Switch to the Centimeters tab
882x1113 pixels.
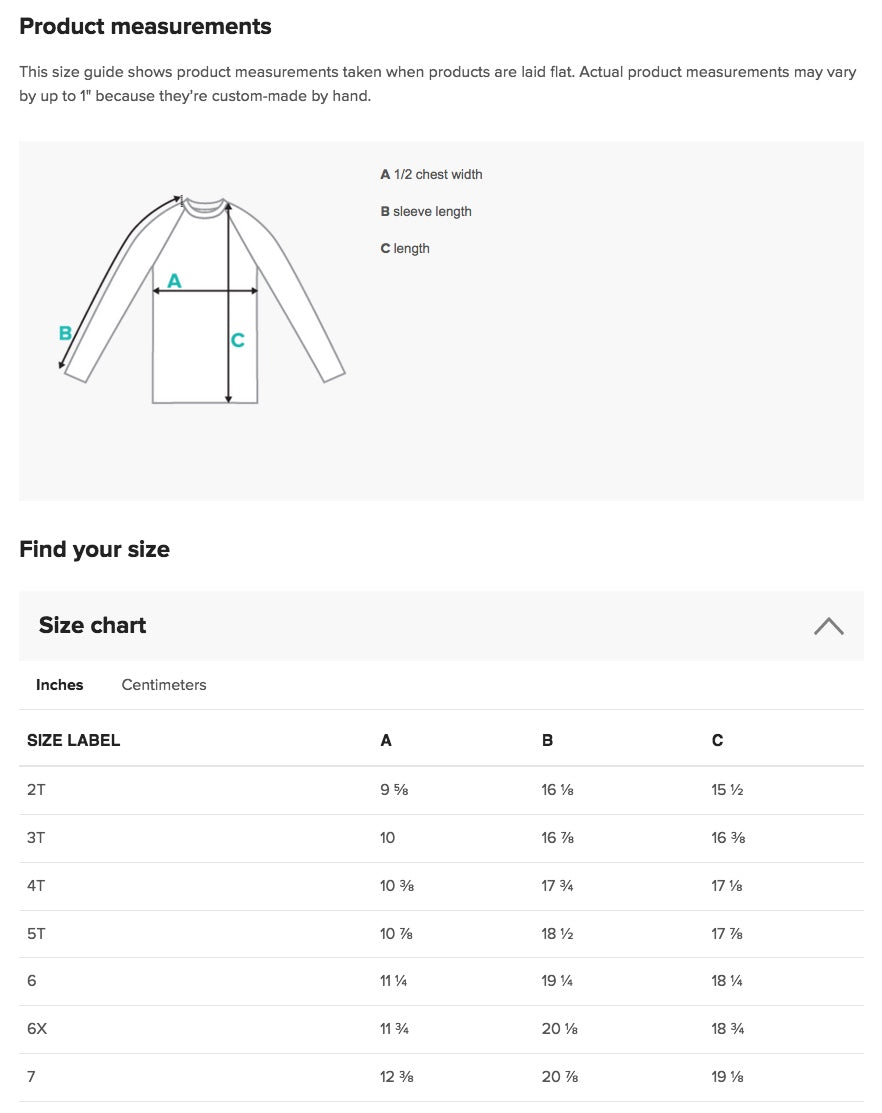click(x=164, y=685)
